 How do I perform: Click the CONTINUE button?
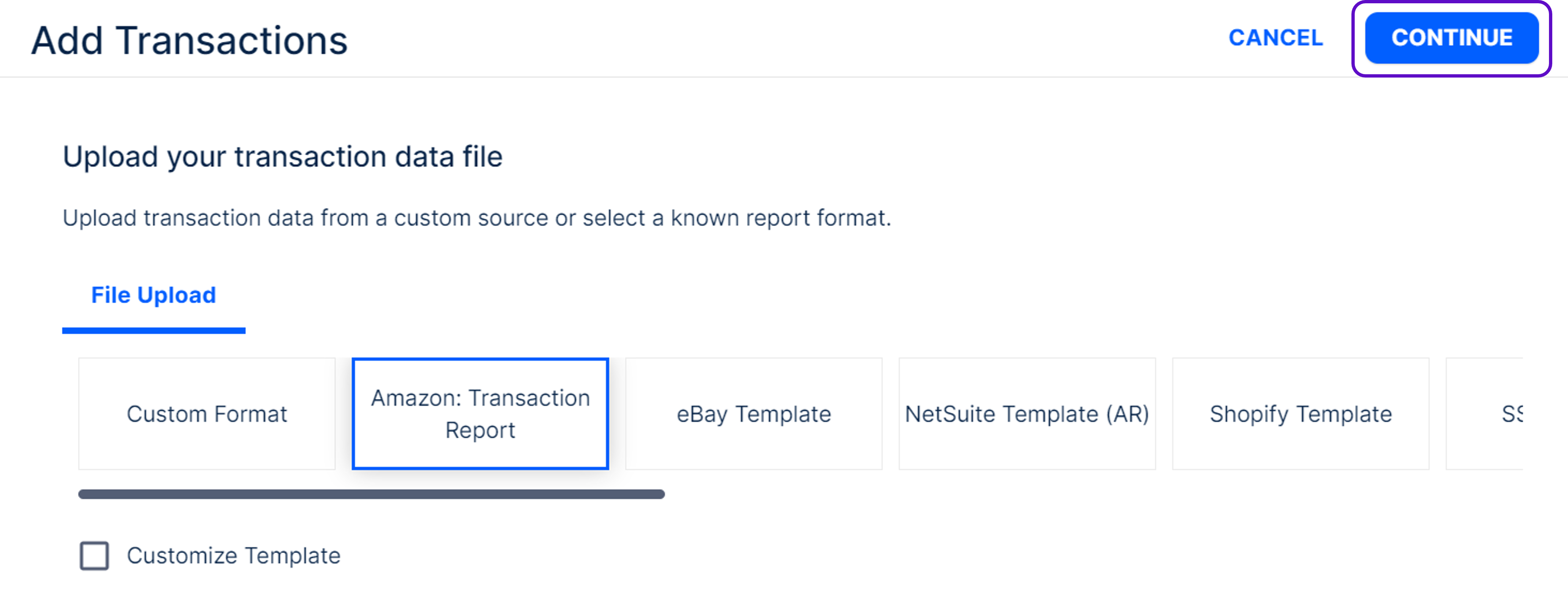tap(1451, 38)
